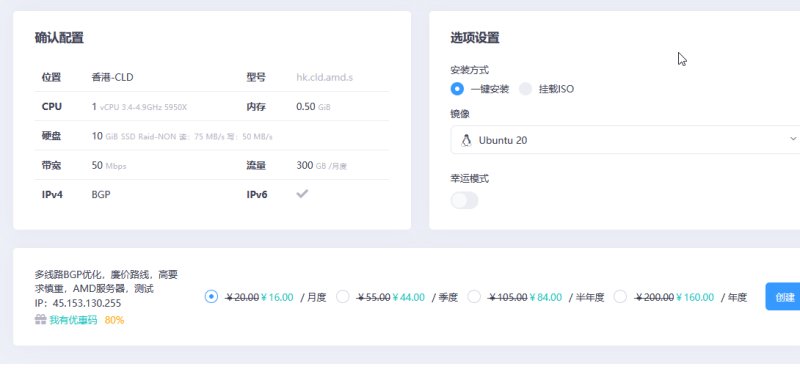
Task: Choose the ¥160.00 年度 billing option
Action: (x=620, y=296)
